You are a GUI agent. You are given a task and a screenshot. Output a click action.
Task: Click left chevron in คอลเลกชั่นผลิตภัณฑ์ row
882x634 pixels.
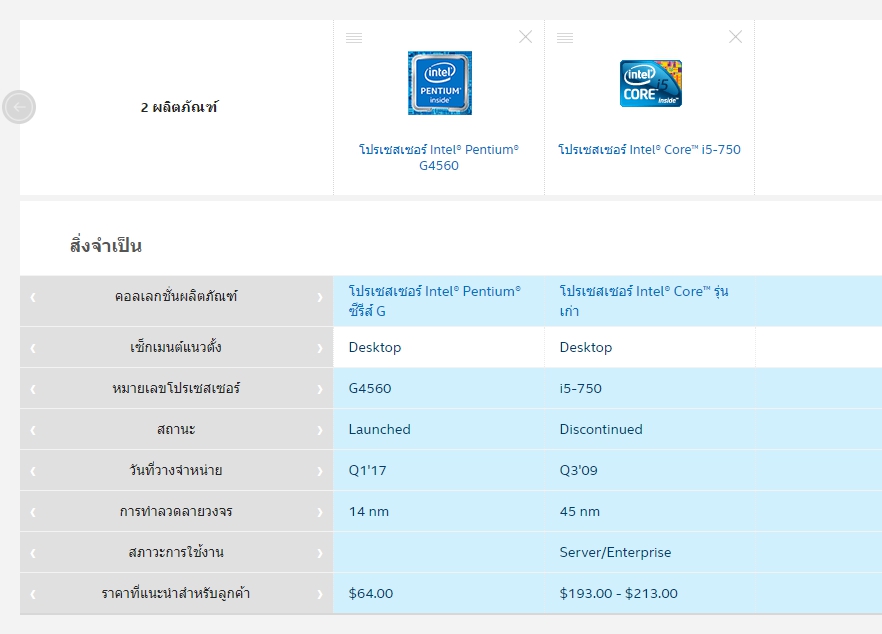click(33, 297)
